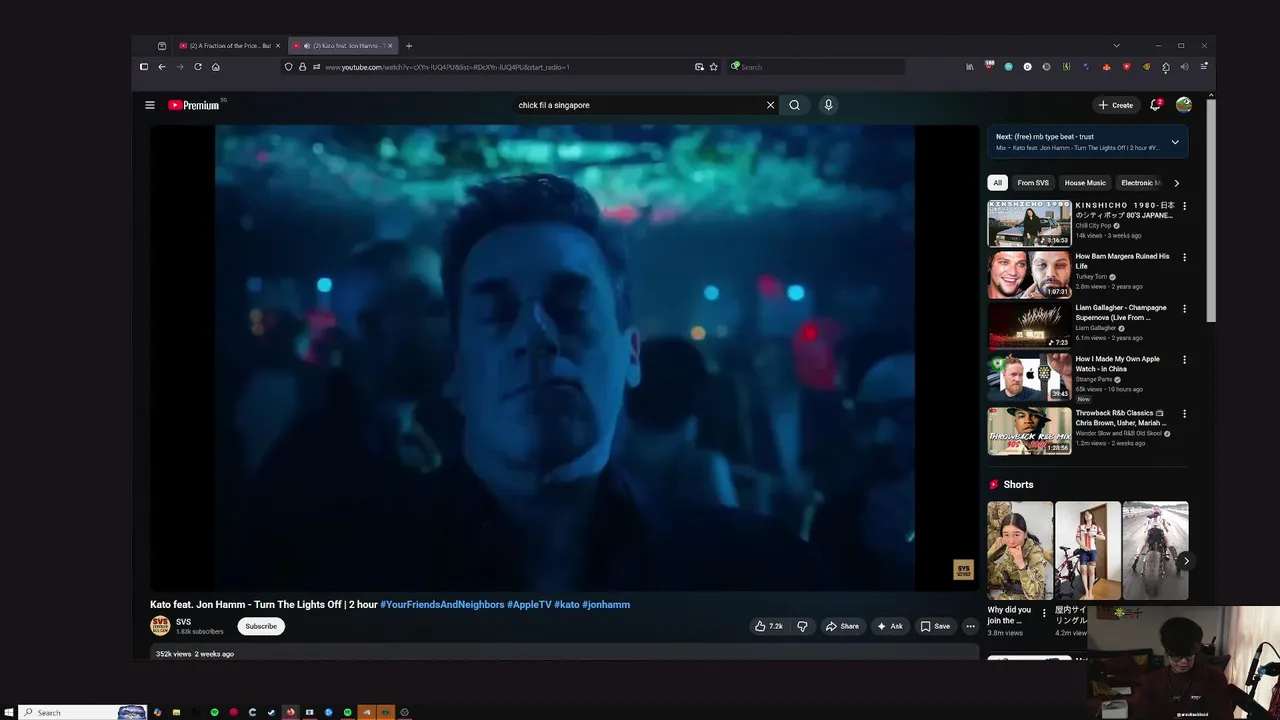Open Firefox from the taskbar
Image resolution: width=1280 pixels, height=720 pixels.
[290, 712]
